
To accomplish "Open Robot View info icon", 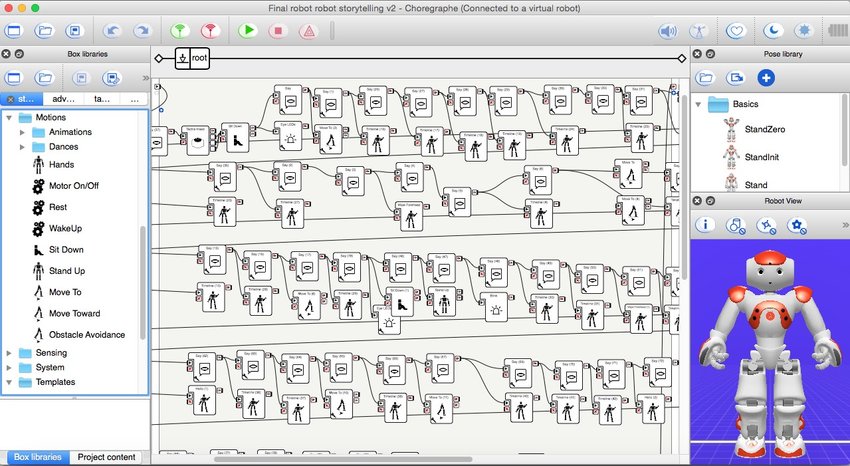I will click(x=705, y=225).
